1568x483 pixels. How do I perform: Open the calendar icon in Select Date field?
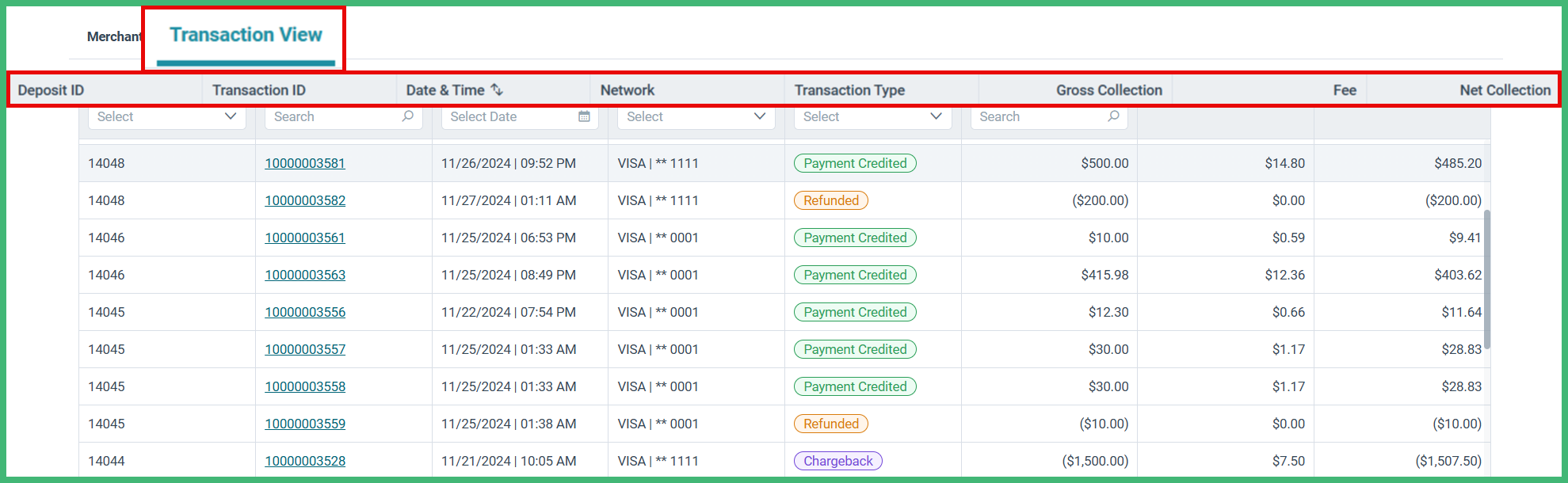click(x=584, y=116)
